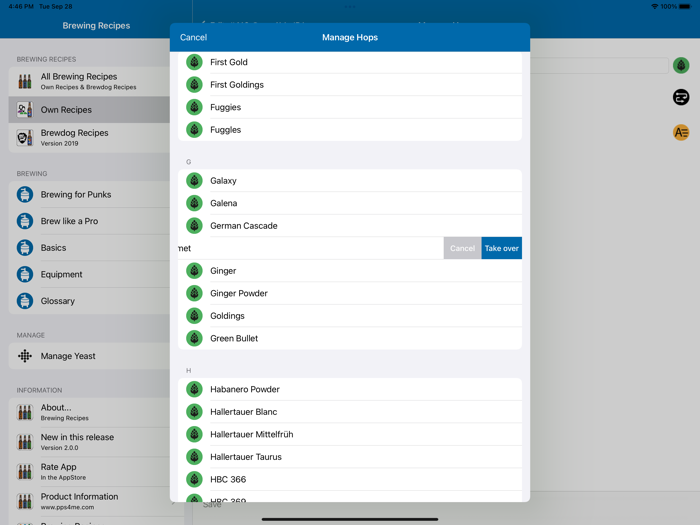Viewport: 700px width, 525px height.
Task: Open All Brewing Recipes in sidebar
Action: pos(89,81)
